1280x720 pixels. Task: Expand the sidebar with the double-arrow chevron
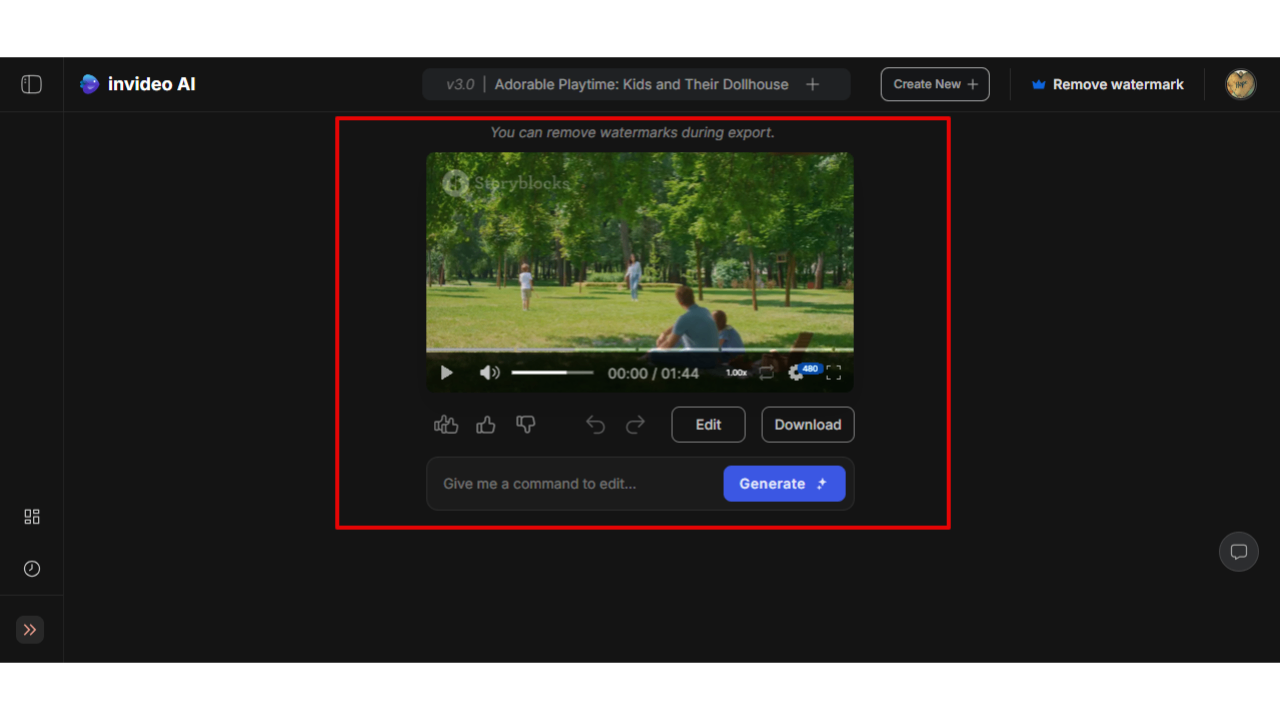[30, 629]
